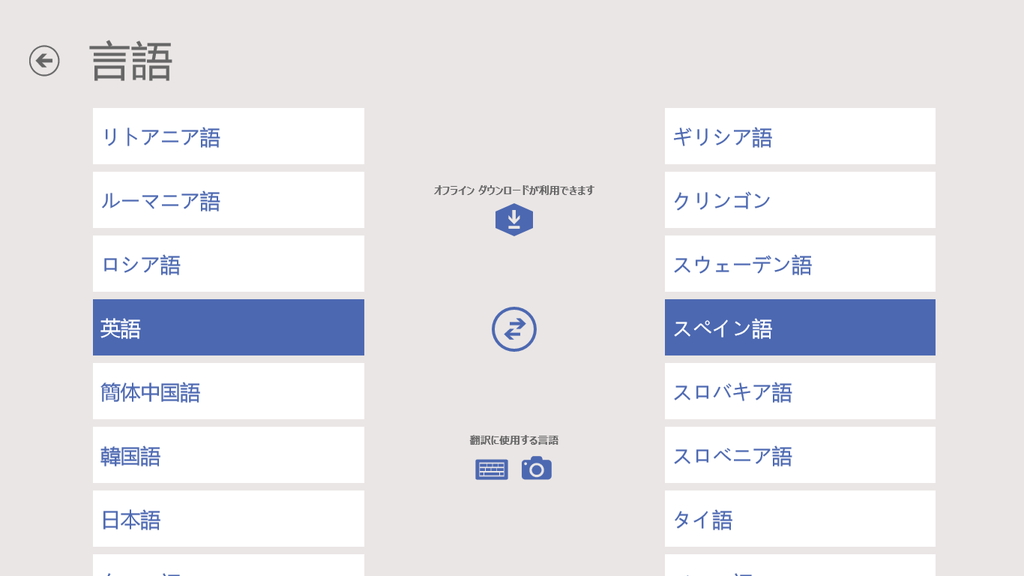Select スペイン語 as target language
Image resolution: width=1024 pixels, height=576 pixels.
coord(799,327)
